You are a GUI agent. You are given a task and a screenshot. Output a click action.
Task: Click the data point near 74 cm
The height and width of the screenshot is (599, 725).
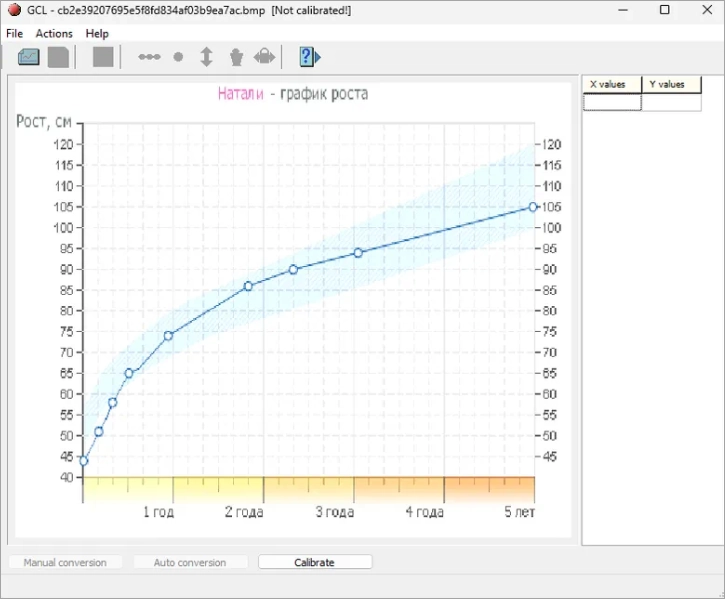point(168,336)
